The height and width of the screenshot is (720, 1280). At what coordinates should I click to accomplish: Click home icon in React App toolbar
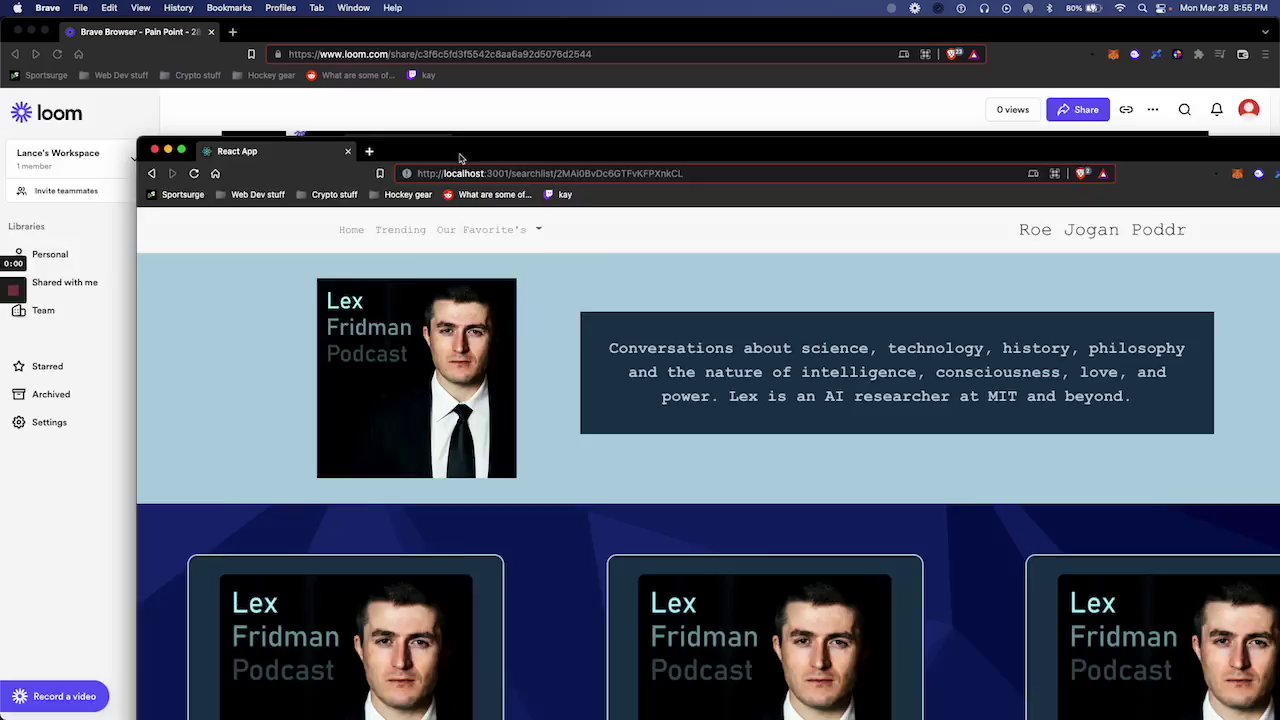[x=215, y=173]
